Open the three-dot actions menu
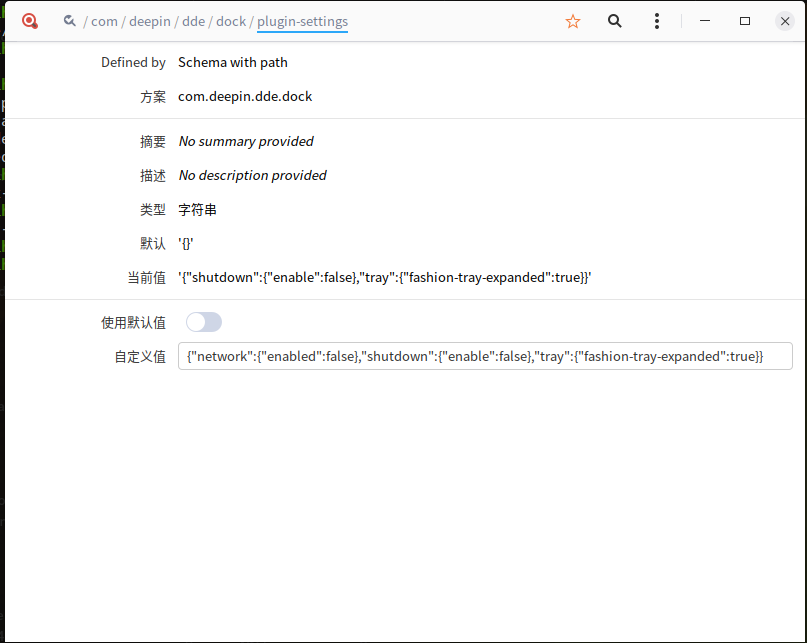 (657, 21)
